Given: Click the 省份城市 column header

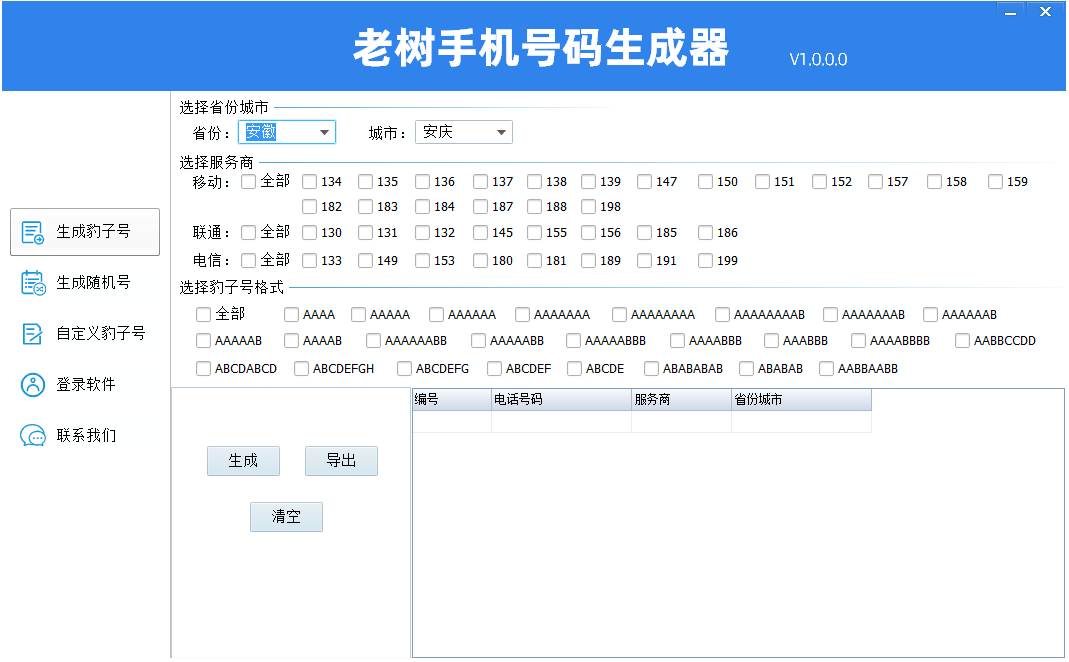Looking at the screenshot, I should [x=801, y=400].
